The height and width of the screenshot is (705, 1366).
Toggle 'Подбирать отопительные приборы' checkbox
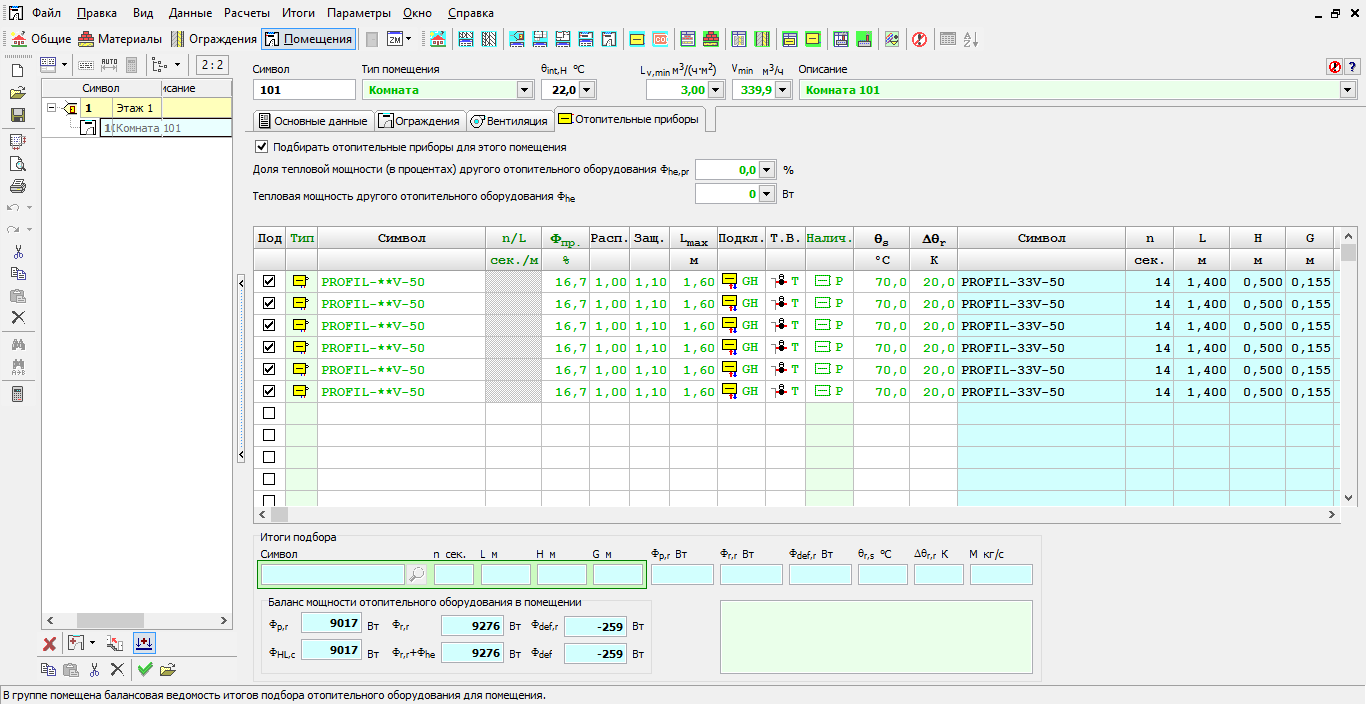click(x=262, y=147)
